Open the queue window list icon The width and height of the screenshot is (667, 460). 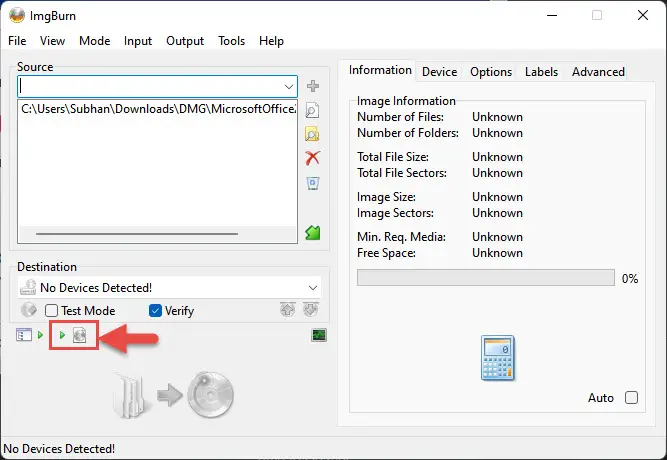24,335
